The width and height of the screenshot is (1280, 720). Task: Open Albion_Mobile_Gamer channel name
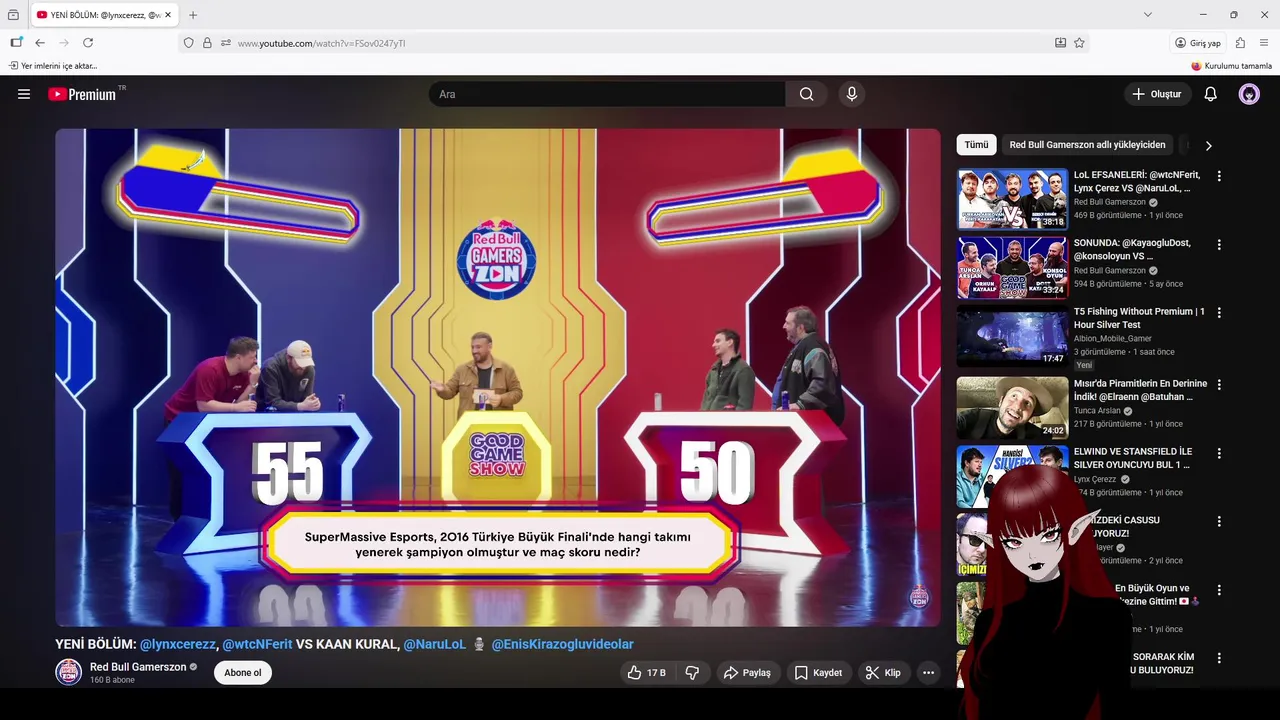(1113, 339)
